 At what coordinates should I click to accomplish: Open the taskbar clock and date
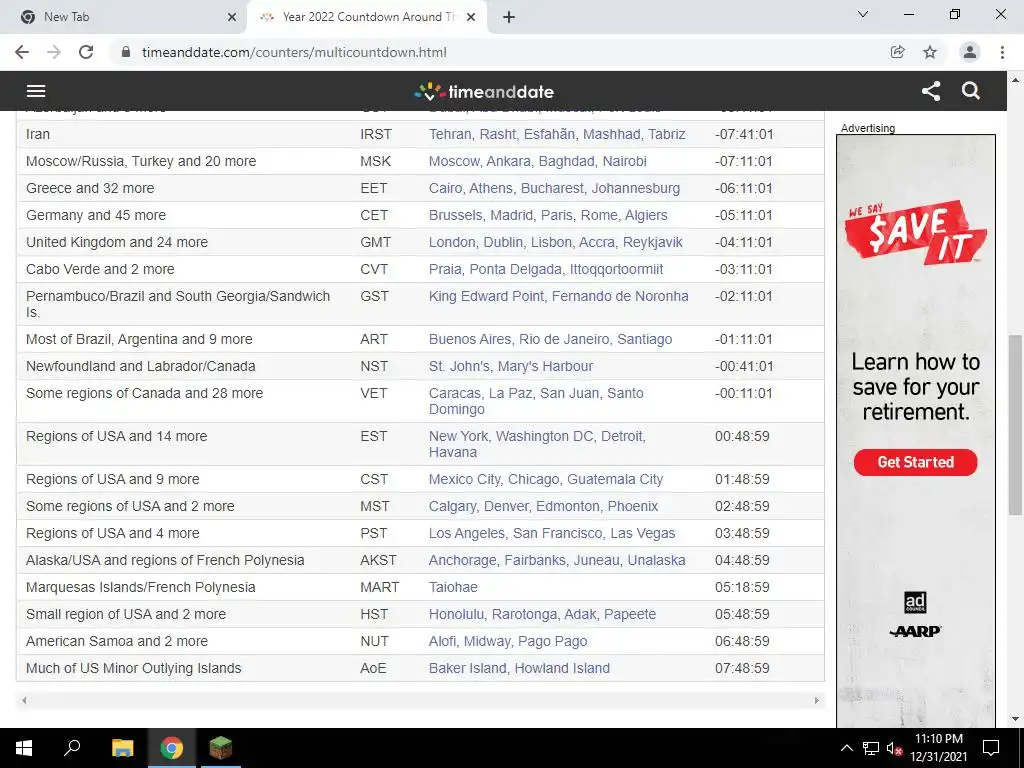point(938,748)
